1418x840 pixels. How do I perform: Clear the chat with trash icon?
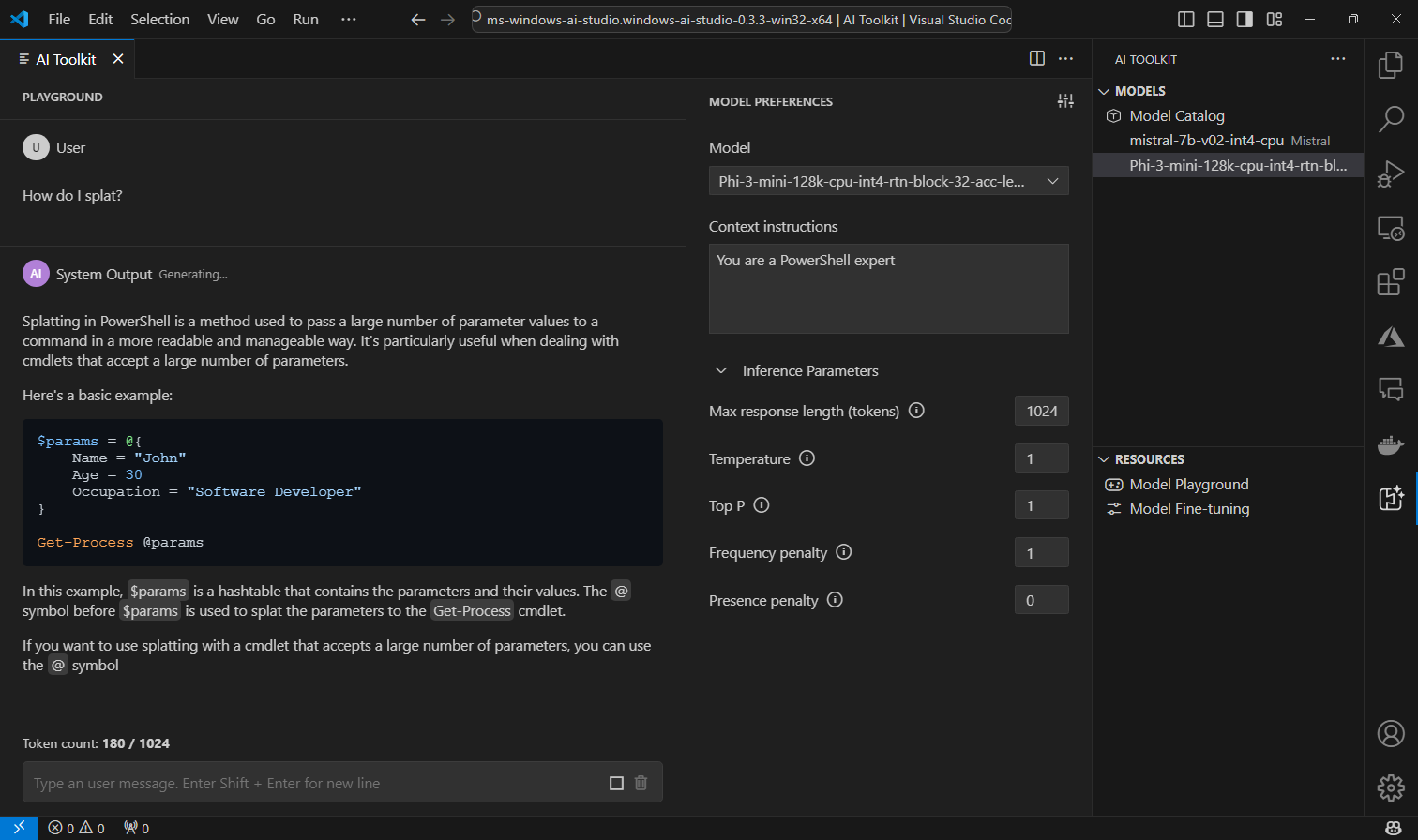click(x=641, y=783)
